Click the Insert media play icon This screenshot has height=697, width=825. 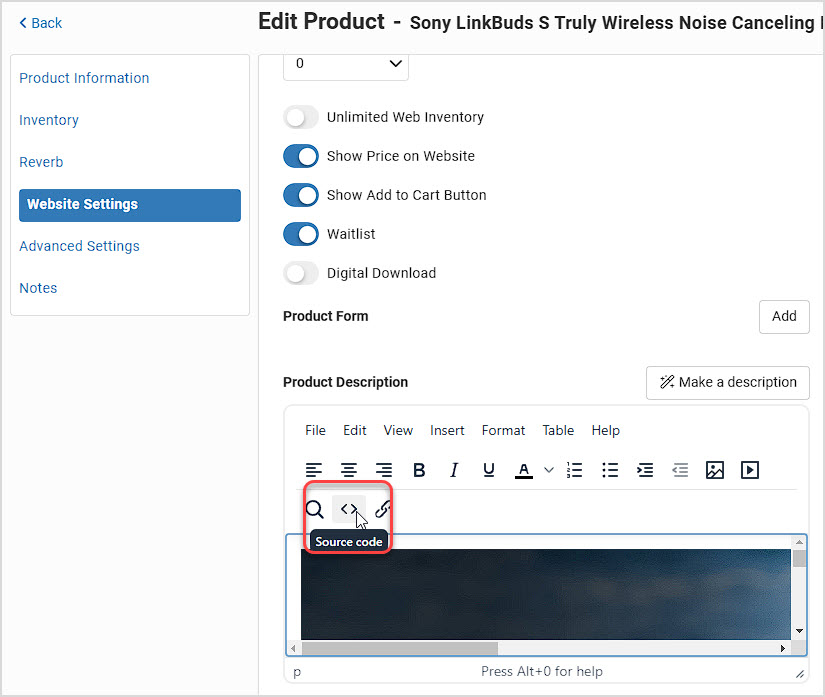(749, 470)
